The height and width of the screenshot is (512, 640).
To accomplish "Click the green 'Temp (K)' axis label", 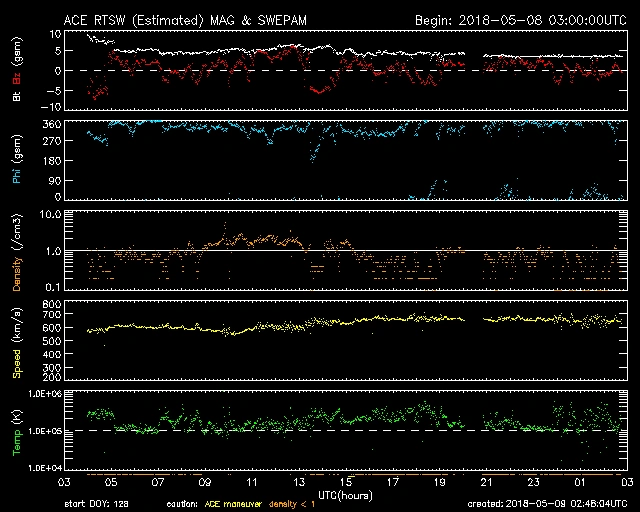I will point(15,430).
